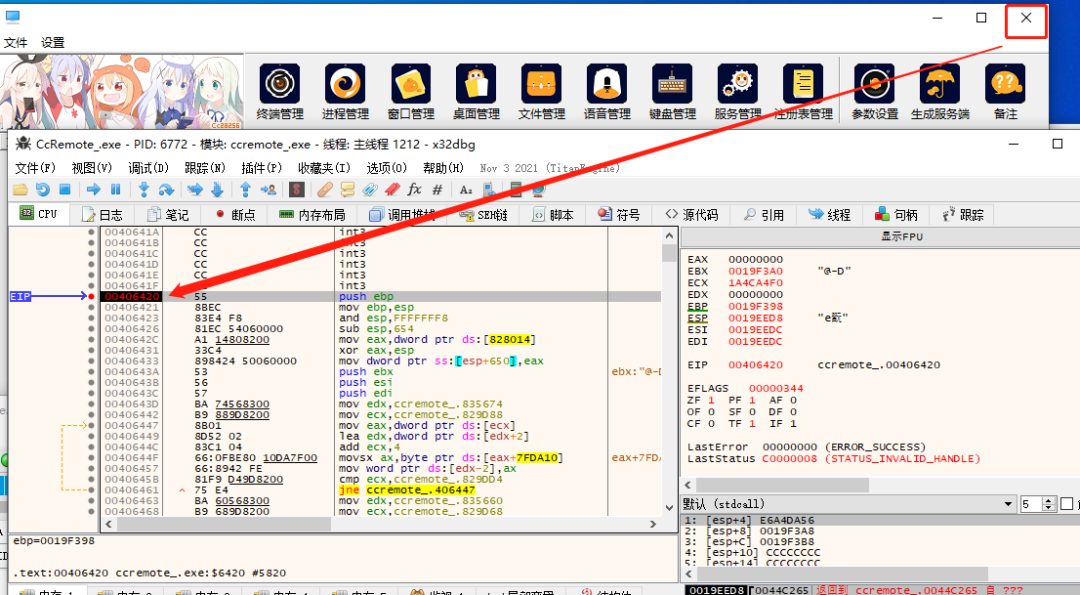Click the 显示FPU button above registers
This screenshot has width=1080, height=595.
coord(901,236)
